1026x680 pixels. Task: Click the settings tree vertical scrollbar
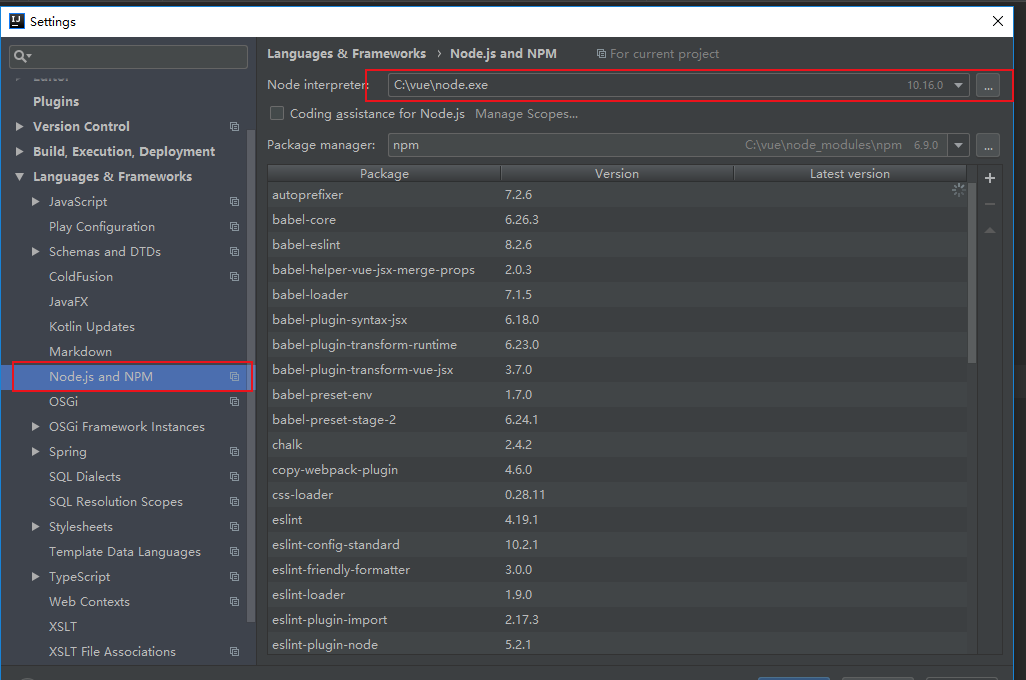(x=251, y=376)
